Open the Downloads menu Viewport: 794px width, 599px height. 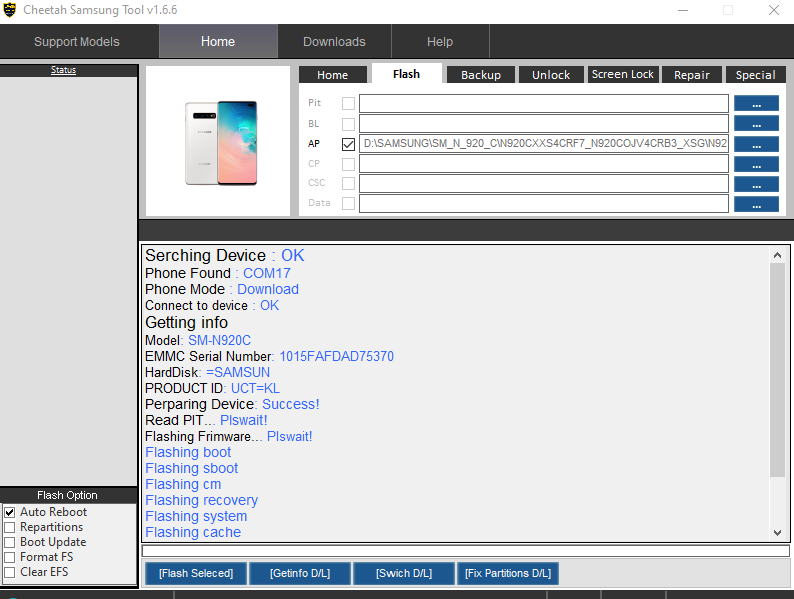tap(334, 42)
